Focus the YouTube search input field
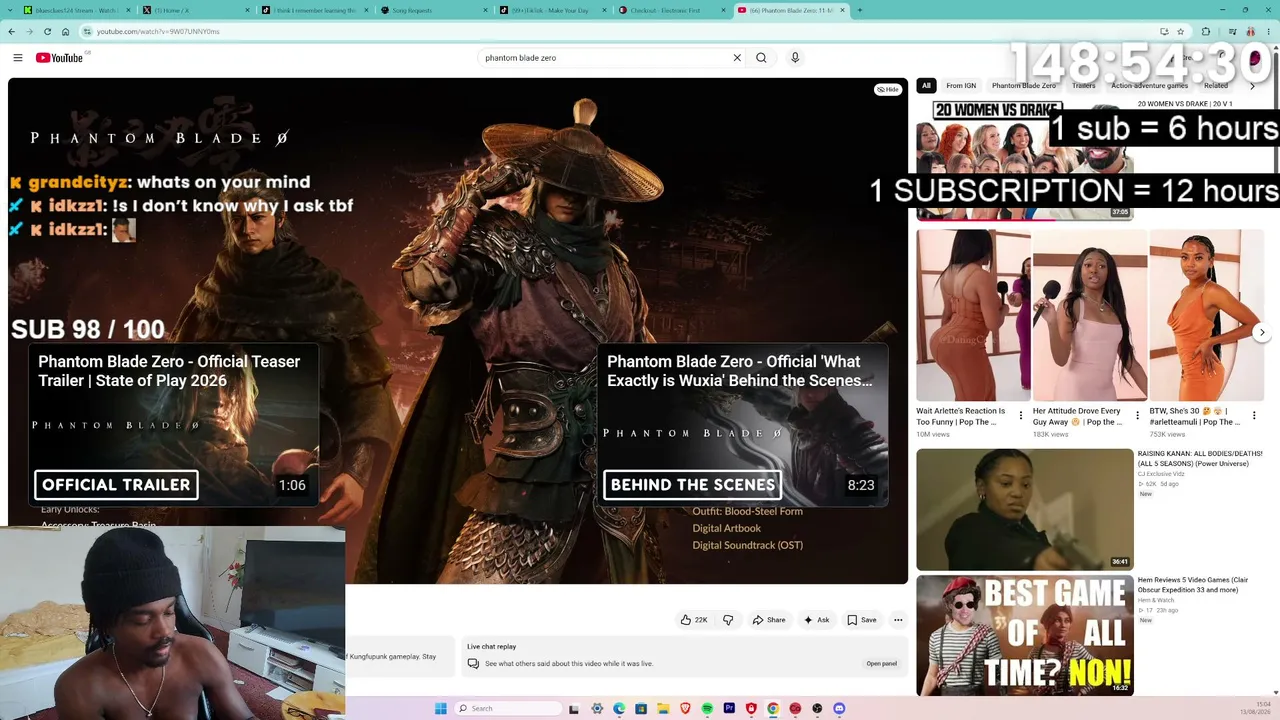This screenshot has height=720, width=1280. click(x=605, y=58)
